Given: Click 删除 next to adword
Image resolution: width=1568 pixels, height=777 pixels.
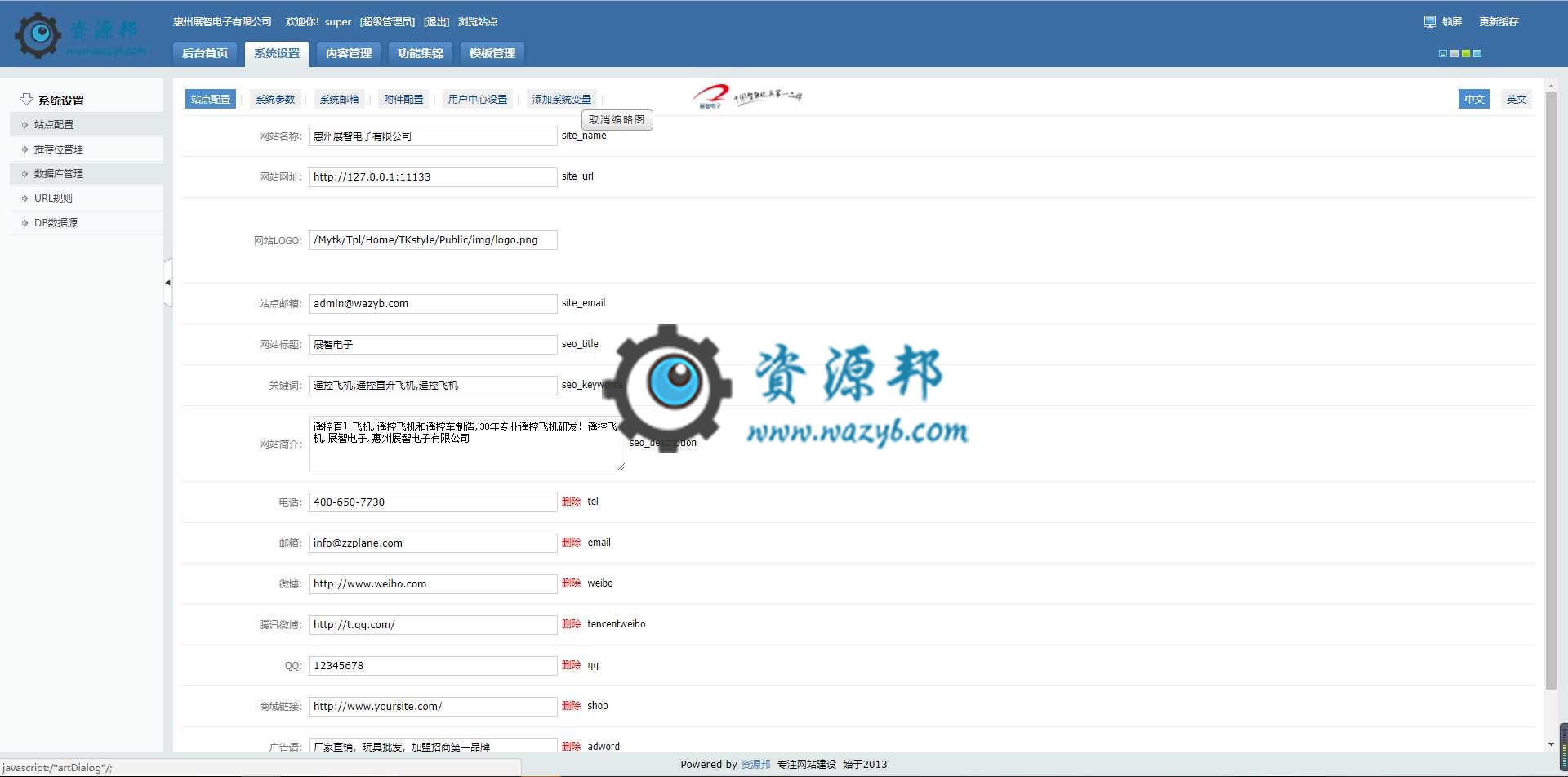Looking at the screenshot, I should coord(572,747).
